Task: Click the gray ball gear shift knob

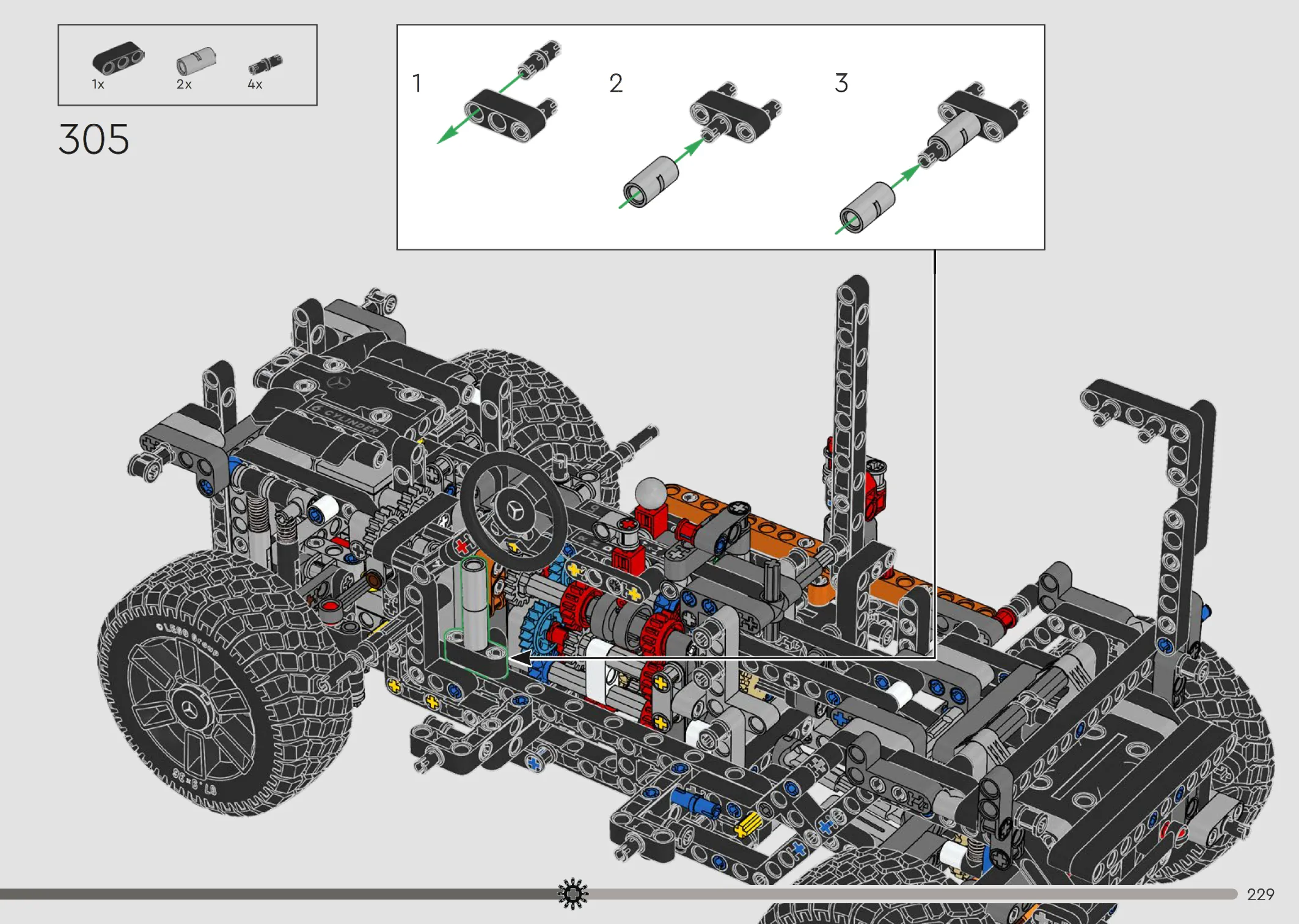Action: (x=651, y=493)
